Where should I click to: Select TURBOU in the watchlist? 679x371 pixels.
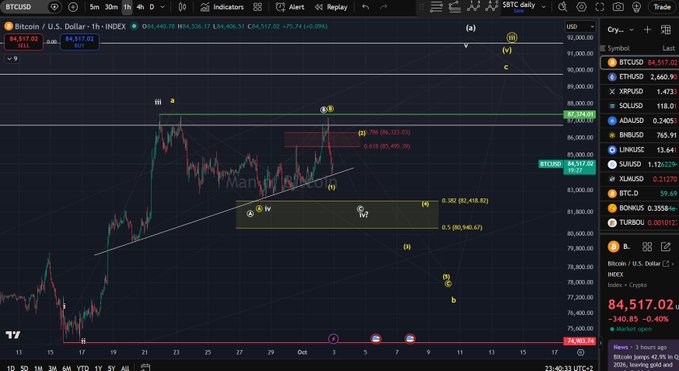(x=640, y=223)
